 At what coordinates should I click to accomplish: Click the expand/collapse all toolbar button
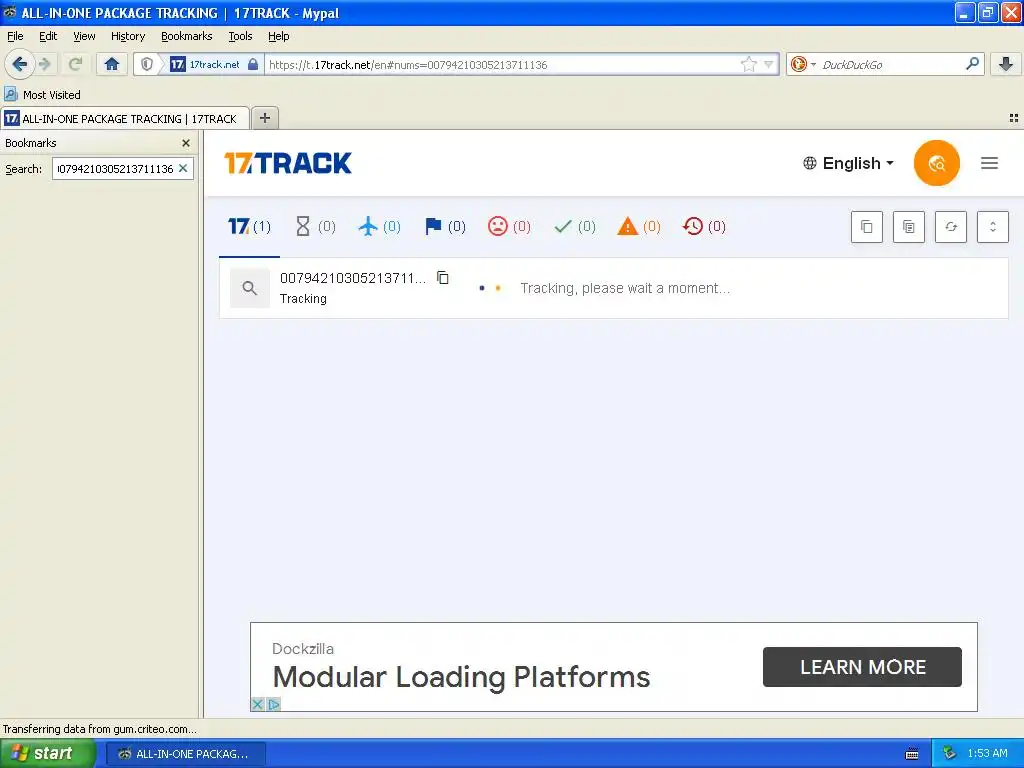pos(993,227)
